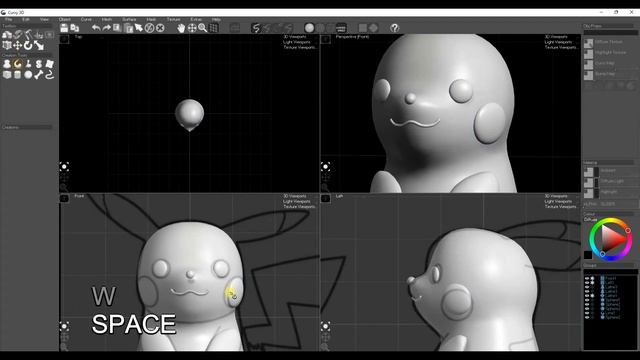Click the focus target icon in Top viewport
Screen dimensions: 640x360
pyautogui.click(x=64, y=167)
